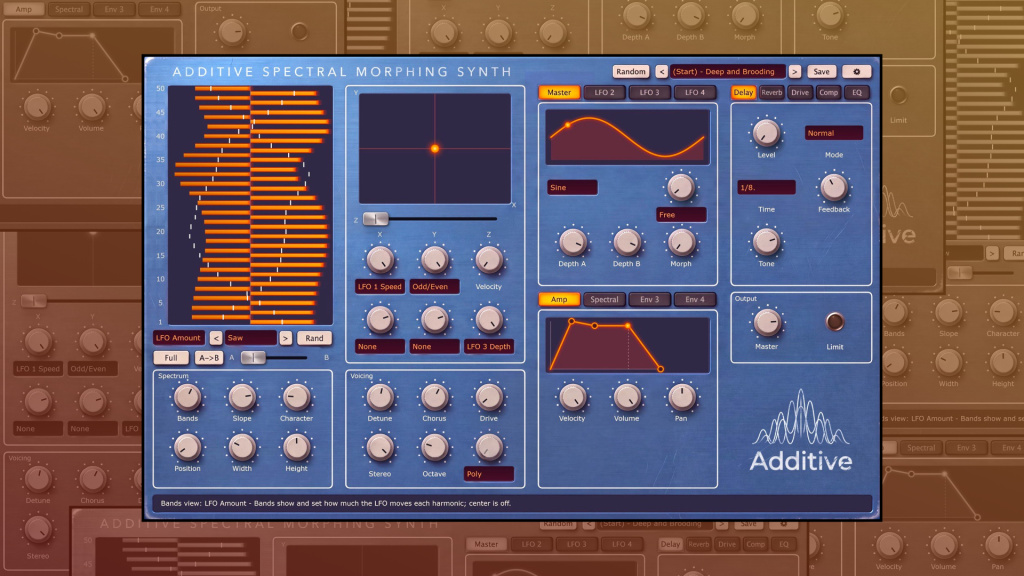Click the LFO Depth B knob

(x=626, y=242)
